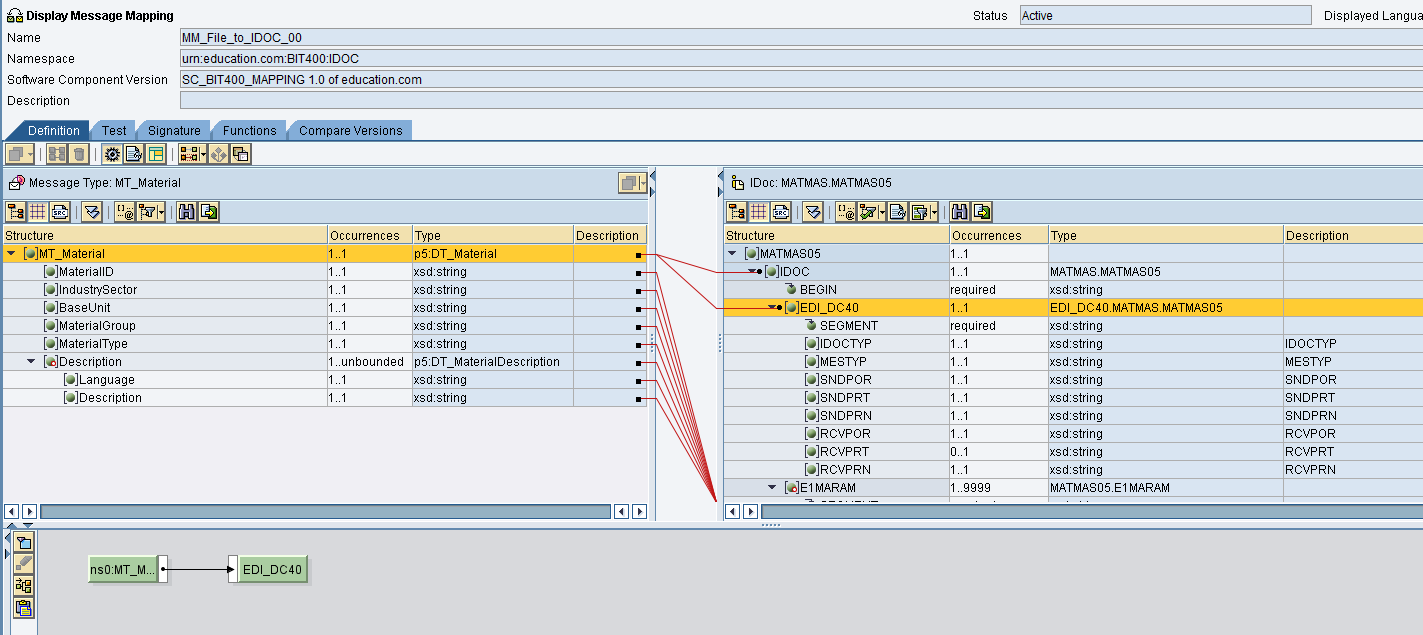Select the RCVPRT row in target tree
The image size is (1423, 635).
[x=1074, y=452]
